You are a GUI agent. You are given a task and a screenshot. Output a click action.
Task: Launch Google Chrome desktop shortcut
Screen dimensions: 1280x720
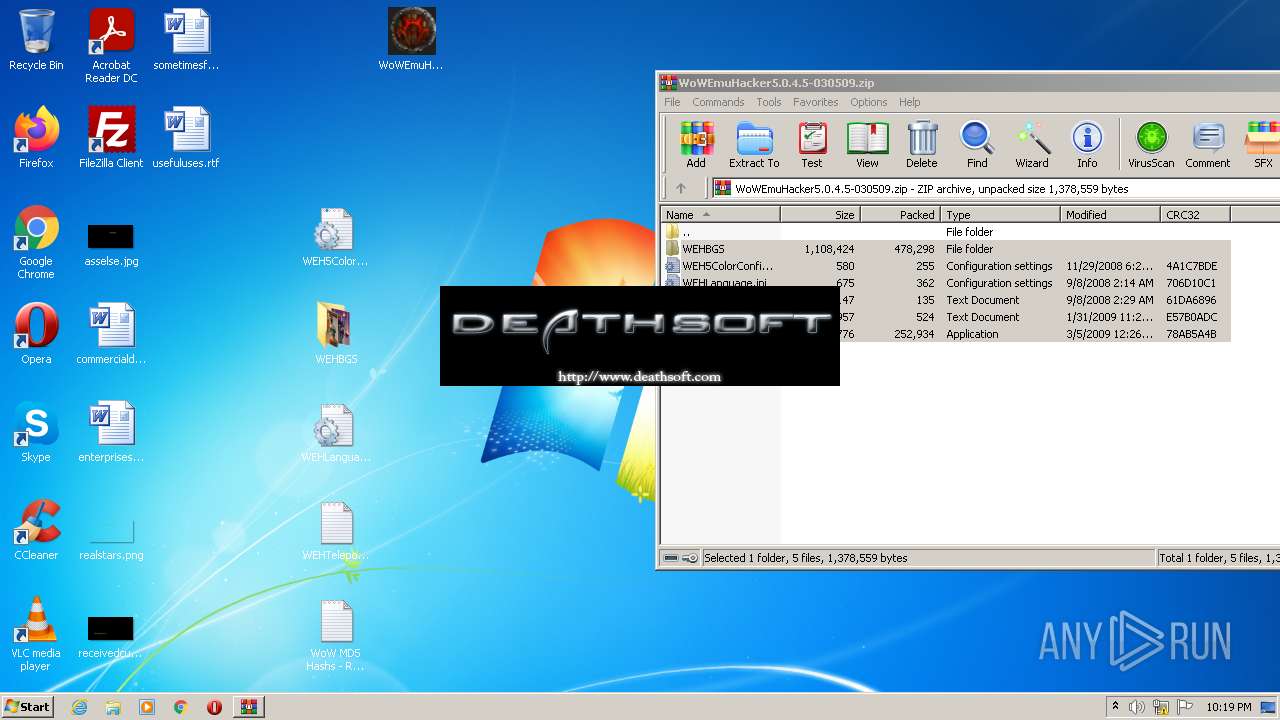coord(36,243)
